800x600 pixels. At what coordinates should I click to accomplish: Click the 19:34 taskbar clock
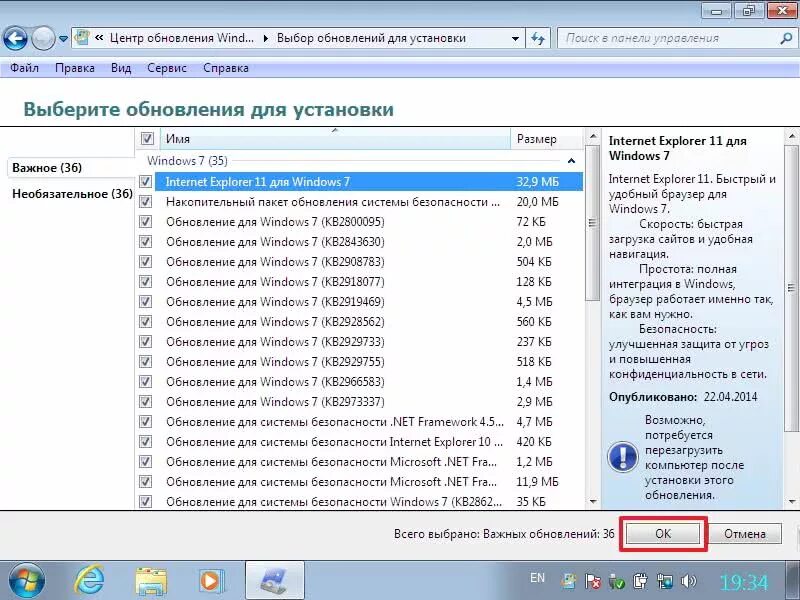tap(743, 582)
